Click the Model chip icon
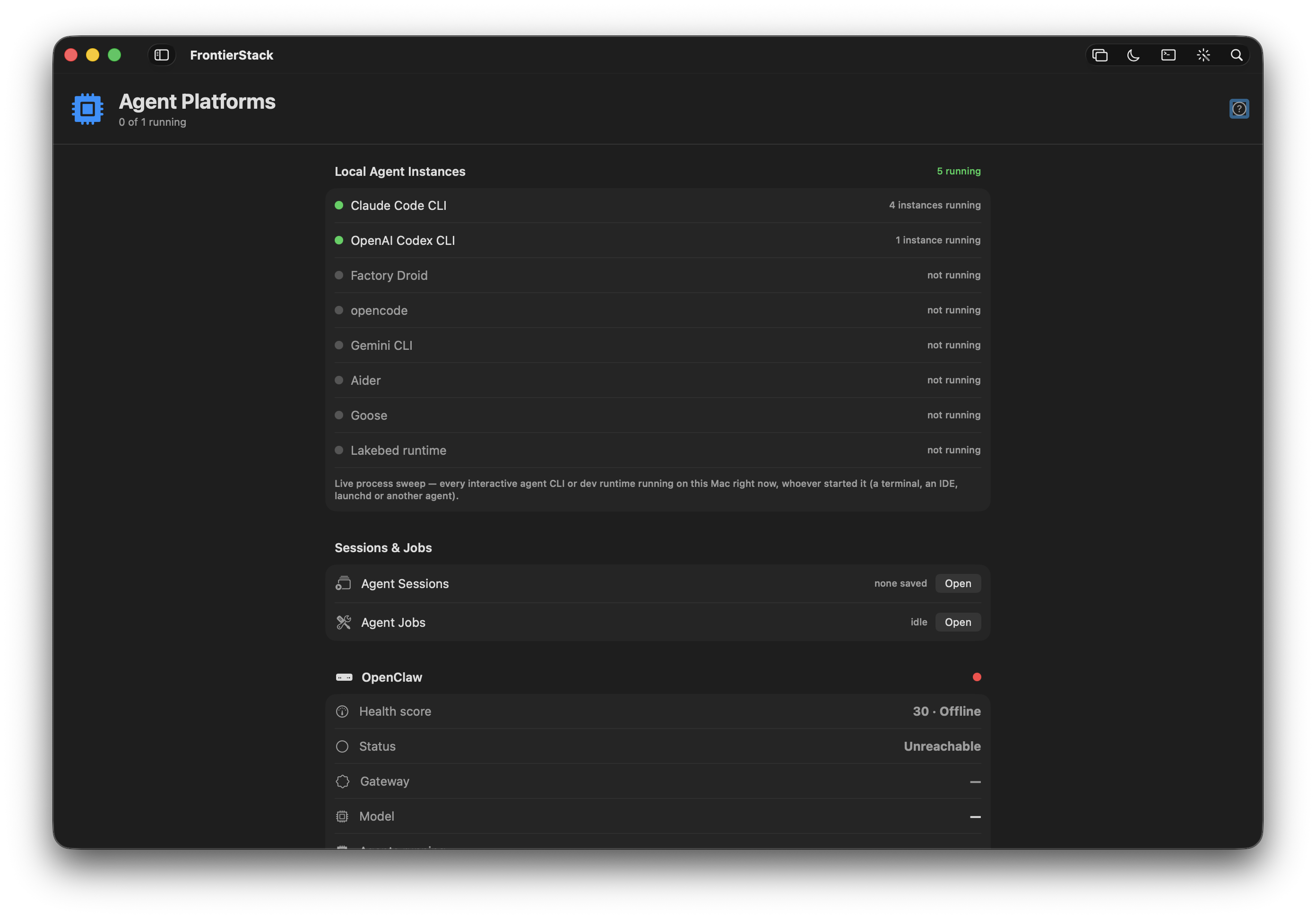 pyautogui.click(x=342, y=816)
